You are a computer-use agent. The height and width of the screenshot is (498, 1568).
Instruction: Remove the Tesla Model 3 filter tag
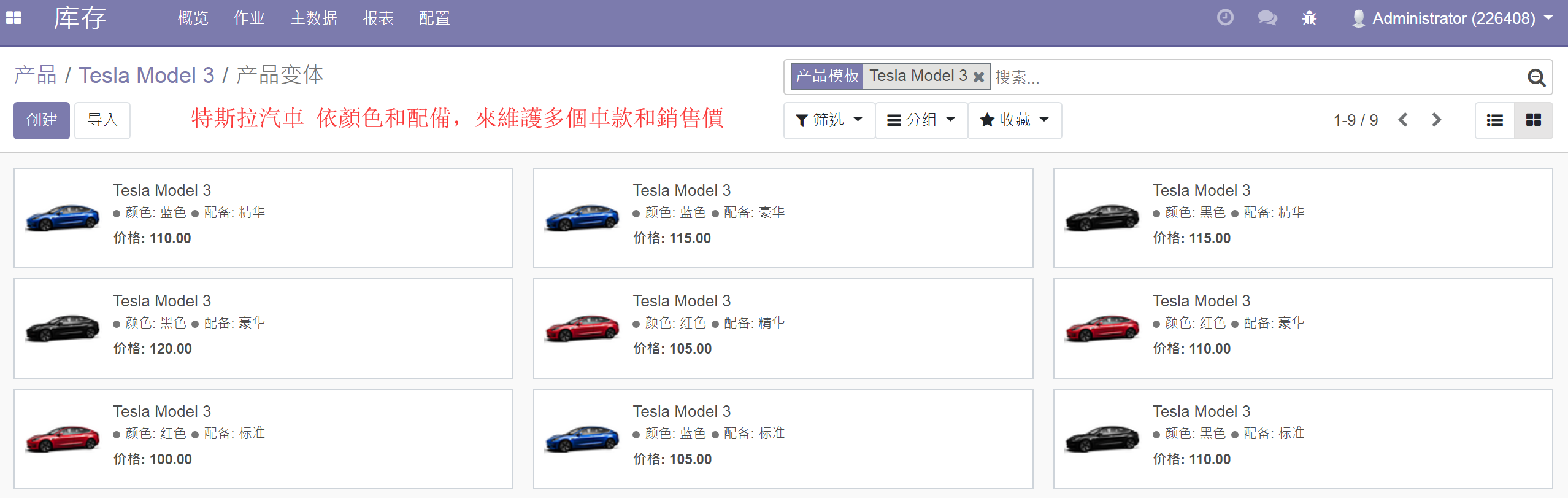(978, 77)
